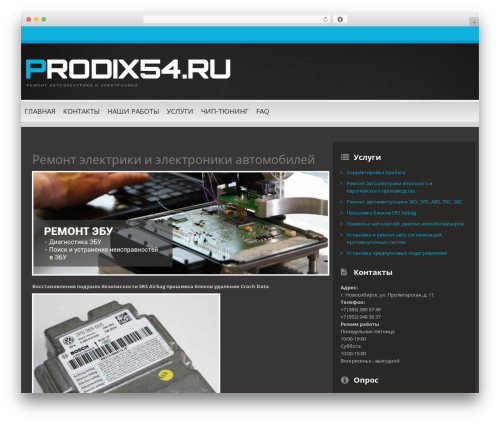Open Привязка чип ключей, ремонт иммобилайзеров link
Image resolution: width=500 pixels, height=423 pixels.
coord(405,224)
